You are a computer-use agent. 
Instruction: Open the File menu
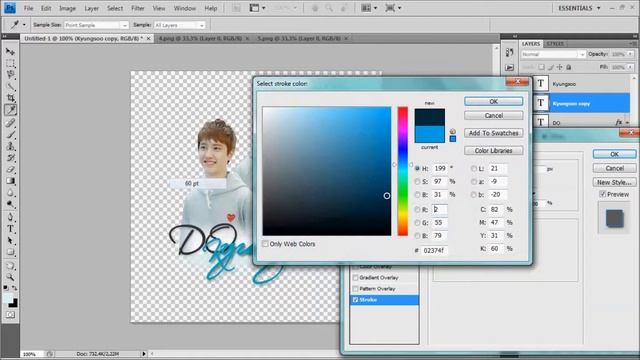[x=29, y=8]
